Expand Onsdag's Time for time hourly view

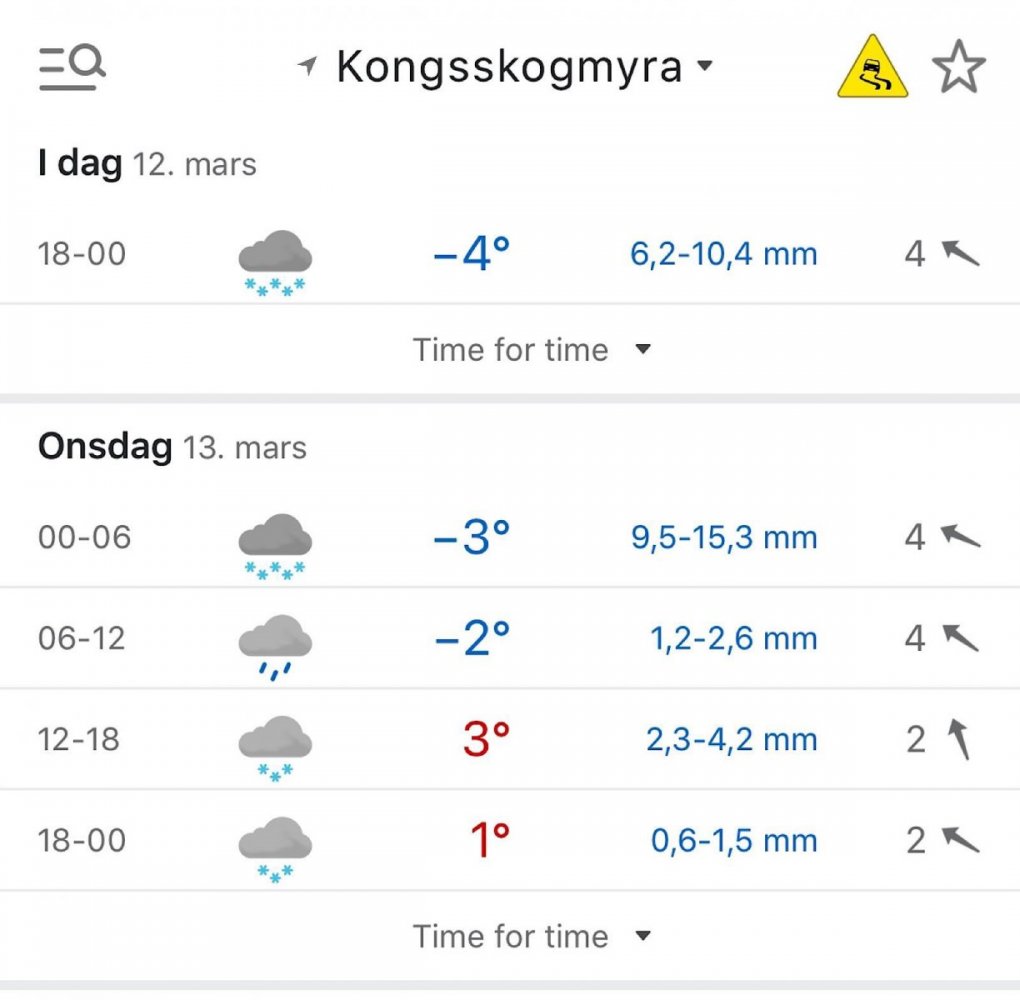531,936
